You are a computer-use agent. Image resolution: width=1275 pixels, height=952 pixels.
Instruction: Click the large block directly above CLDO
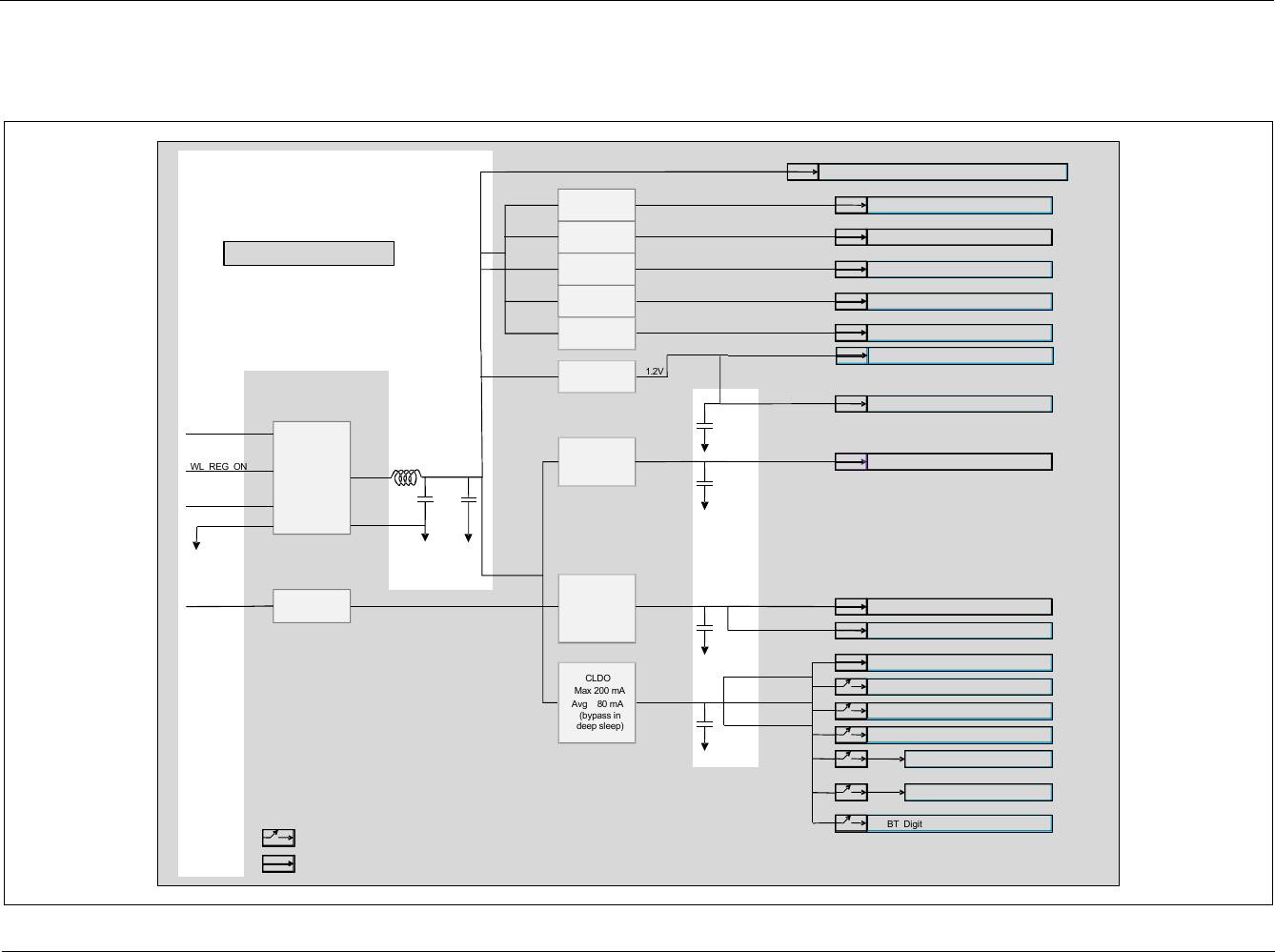(597, 609)
